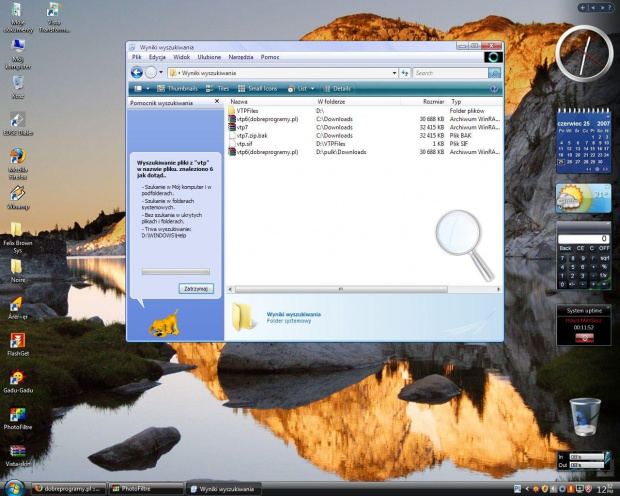The height and width of the screenshot is (496, 620).
Task: Click the search magnifier button
Action: (494, 73)
